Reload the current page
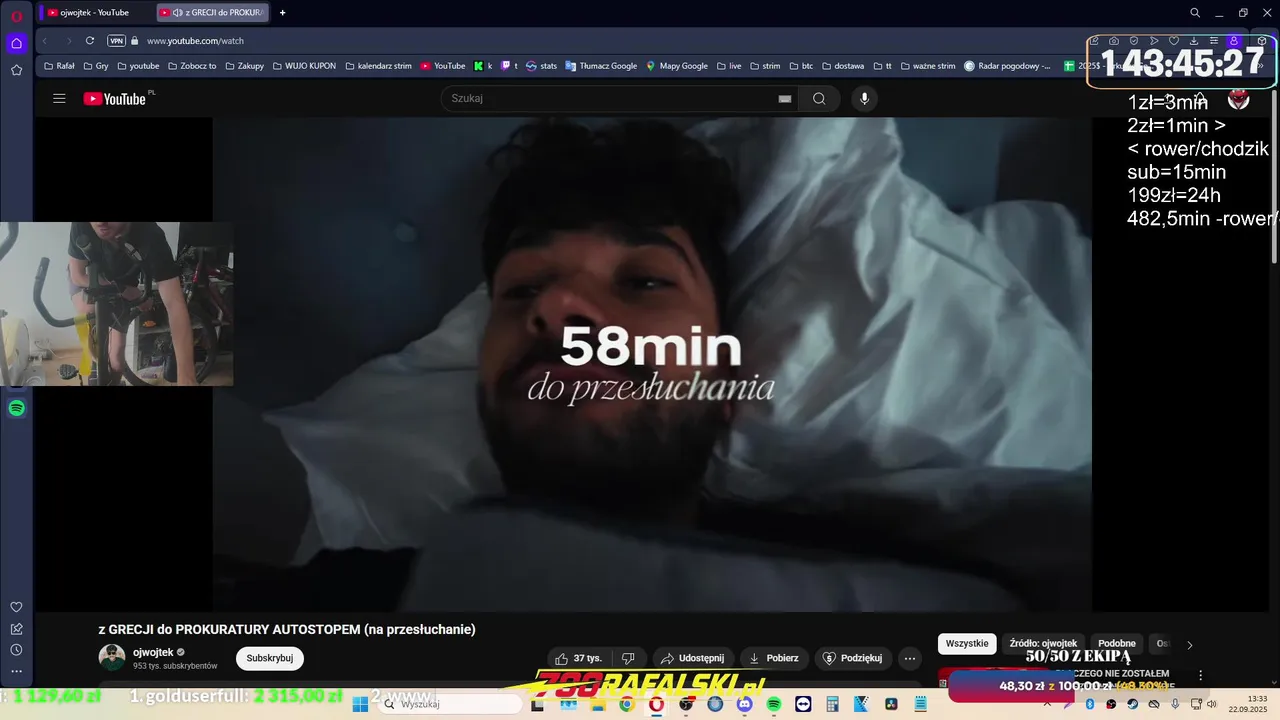The width and height of the screenshot is (1280, 720). coord(89,41)
